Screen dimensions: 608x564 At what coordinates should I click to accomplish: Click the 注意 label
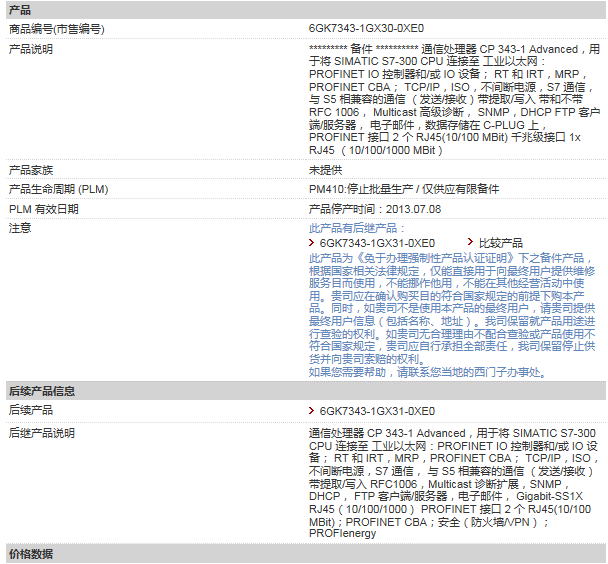[20, 228]
